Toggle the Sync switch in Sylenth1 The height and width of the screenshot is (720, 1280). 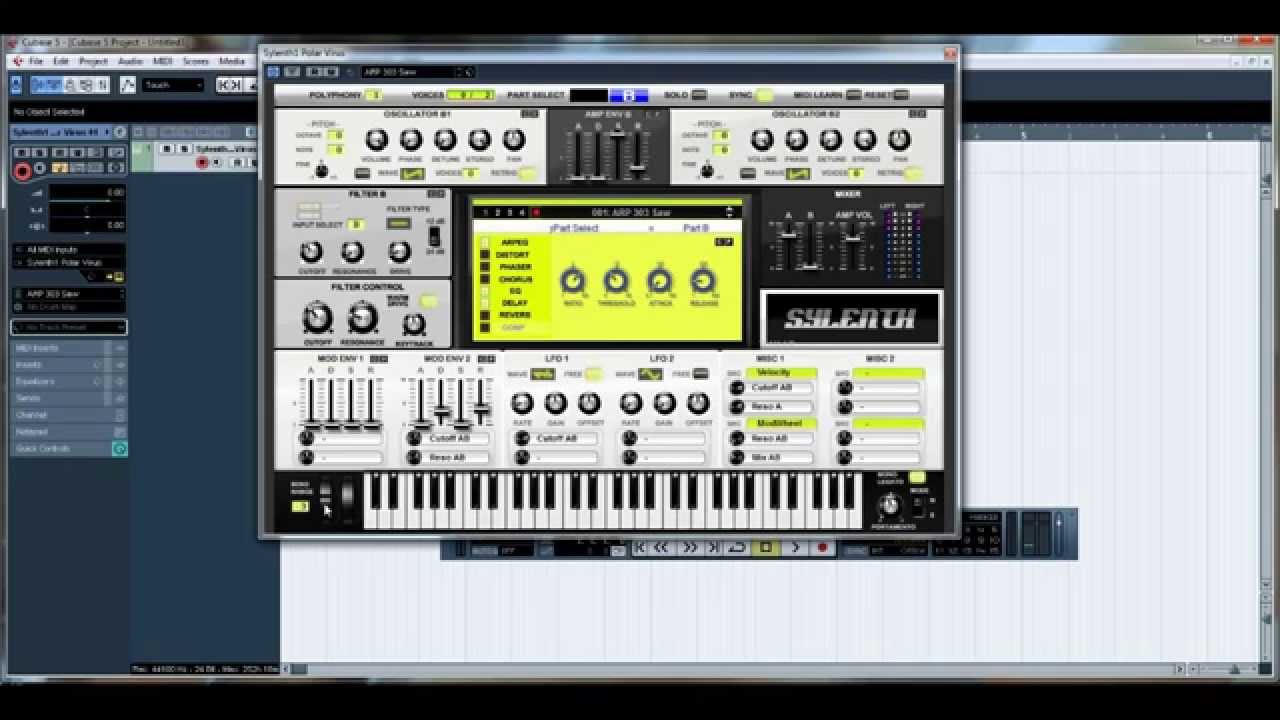coord(764,95)
